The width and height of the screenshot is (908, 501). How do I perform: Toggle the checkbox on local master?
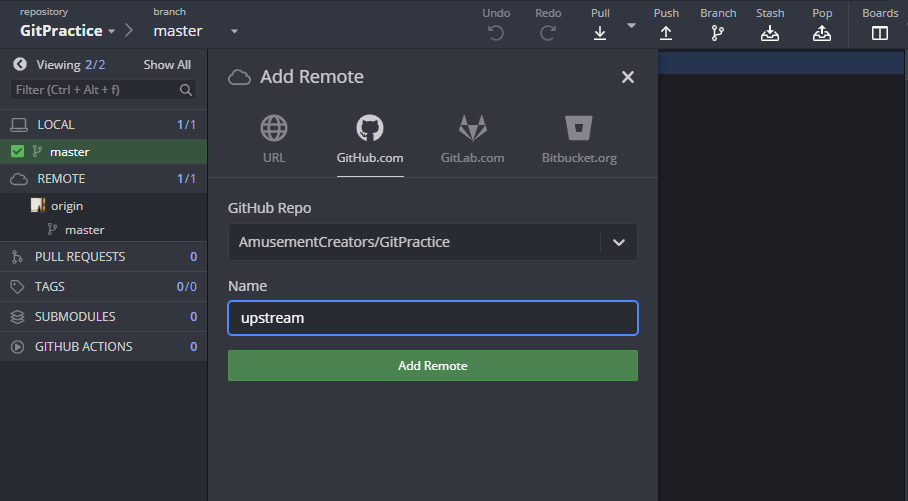(17, 151)
